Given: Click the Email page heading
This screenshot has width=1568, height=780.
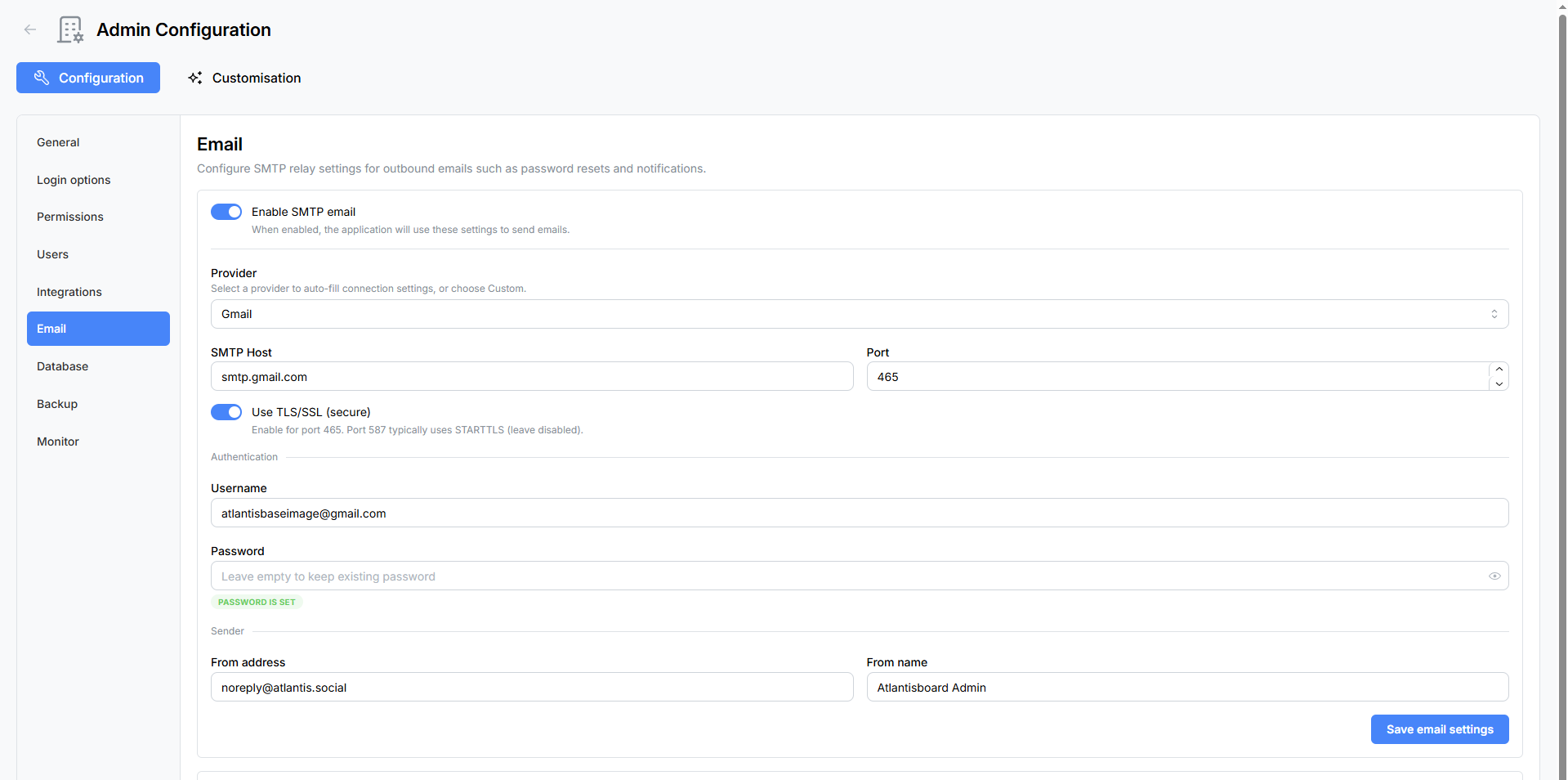Looking at the screenshot, I should coord(220,144).
